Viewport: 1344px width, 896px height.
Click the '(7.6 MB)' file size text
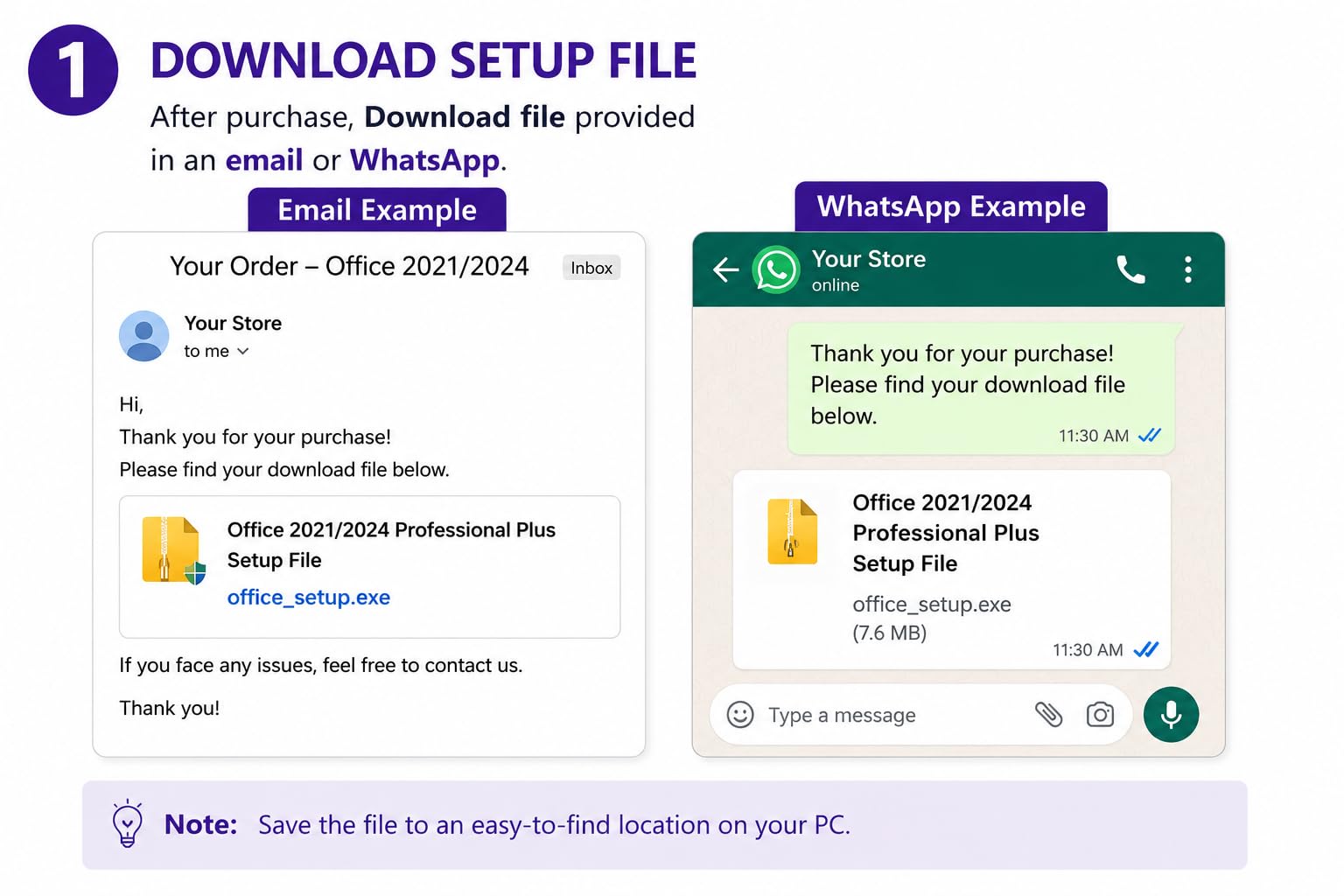click(890, 633)
